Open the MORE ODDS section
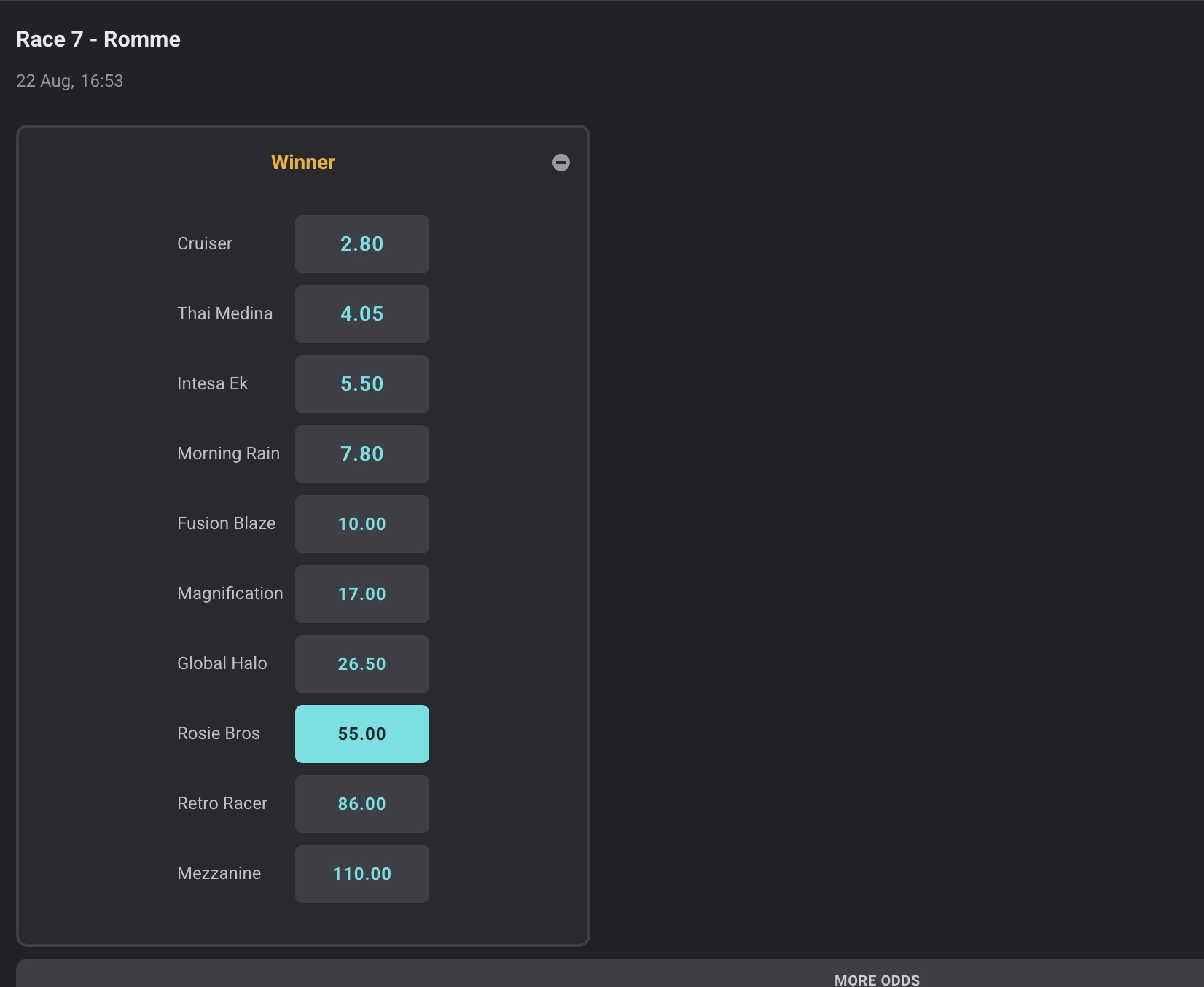The height and width of the screenshot is (987, 1204). click(x=877, y=980)
